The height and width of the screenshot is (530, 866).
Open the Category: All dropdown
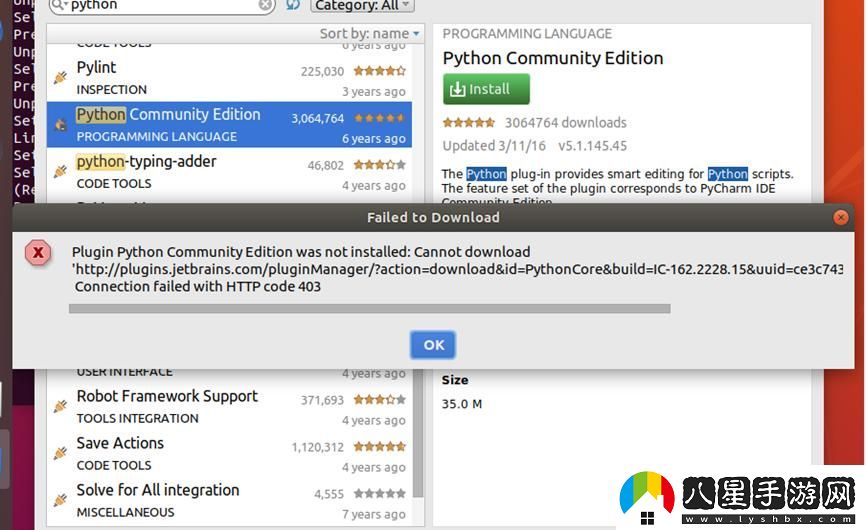(362, 6)
